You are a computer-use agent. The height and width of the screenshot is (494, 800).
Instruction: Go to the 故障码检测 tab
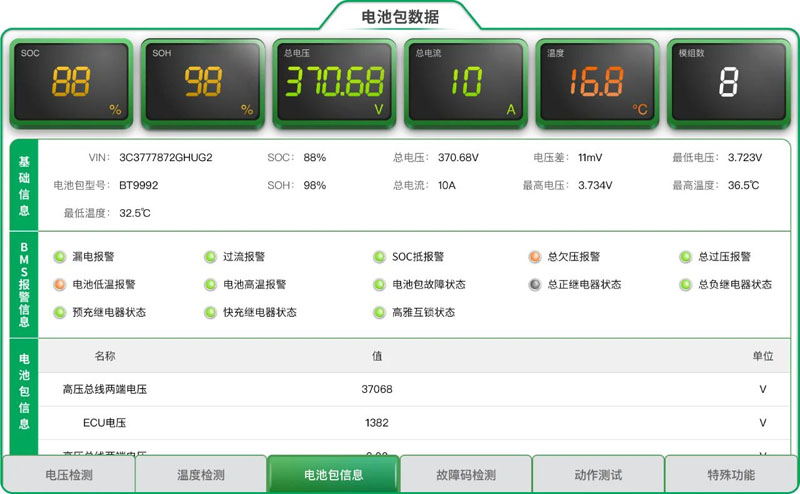click(465, 475)
